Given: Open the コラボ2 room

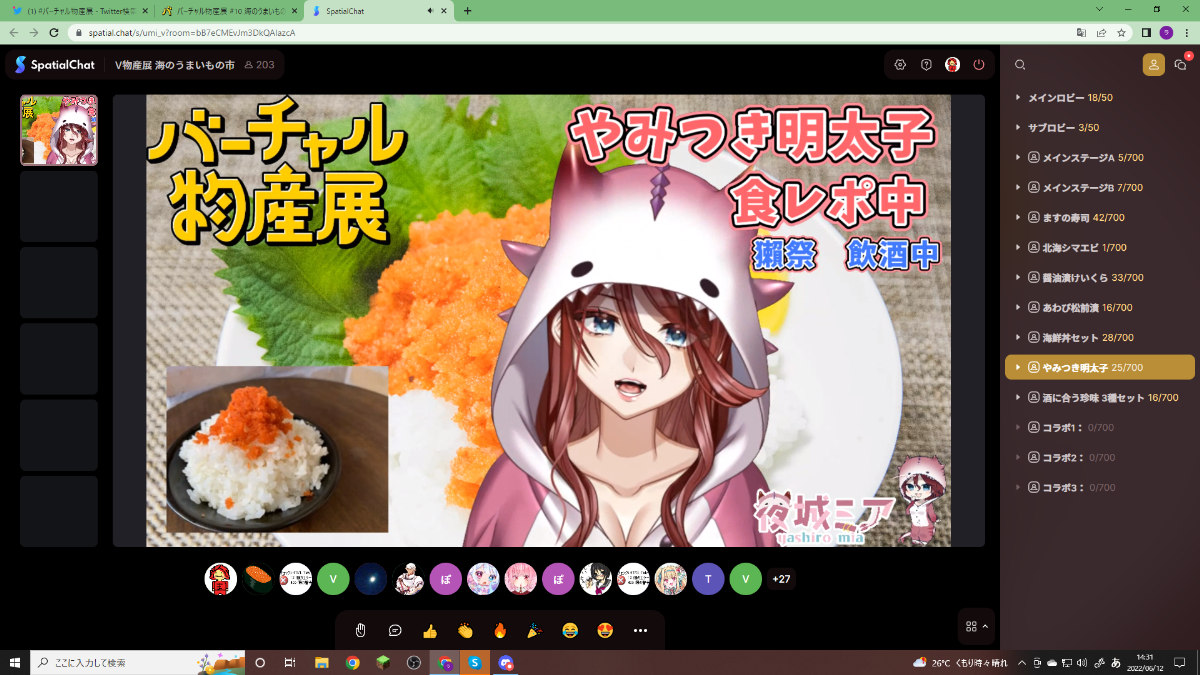Looking at the screenshot, I should [1100, 457].
